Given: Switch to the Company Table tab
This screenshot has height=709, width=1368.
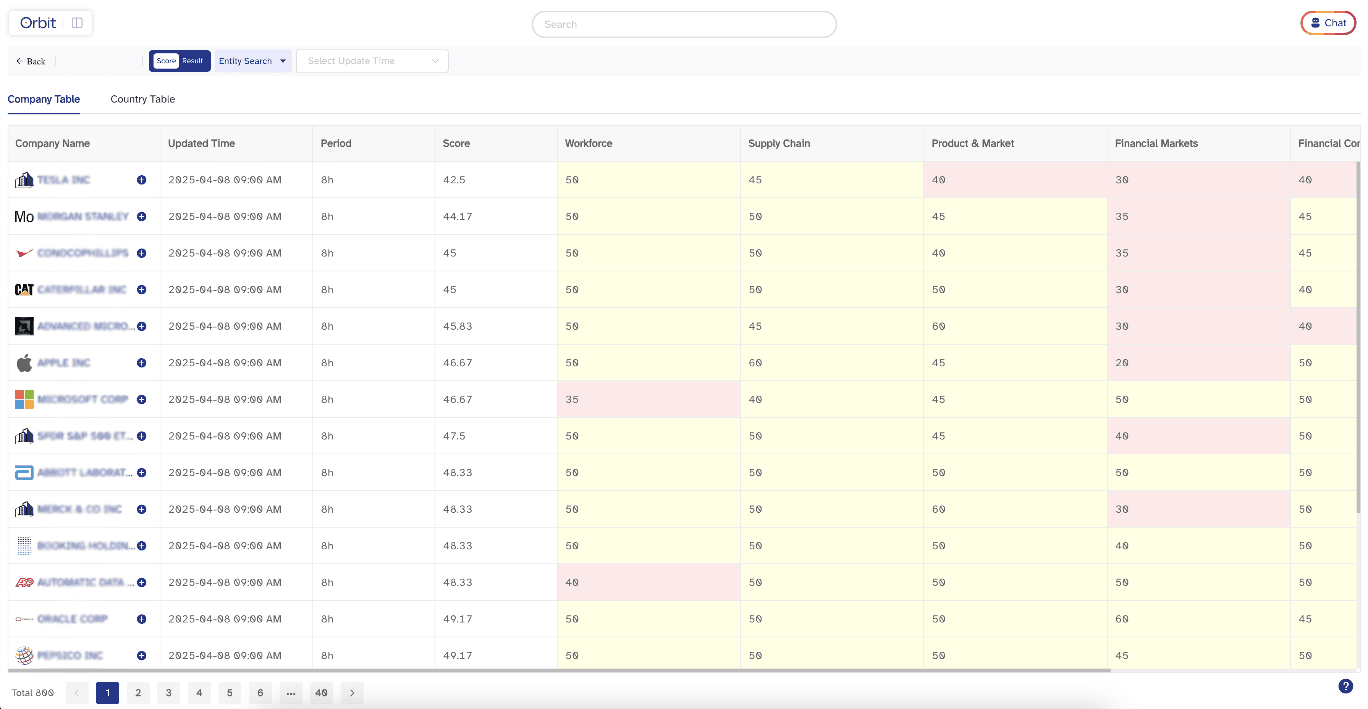Looking at the screenshot, I should (x=44, y=99).
